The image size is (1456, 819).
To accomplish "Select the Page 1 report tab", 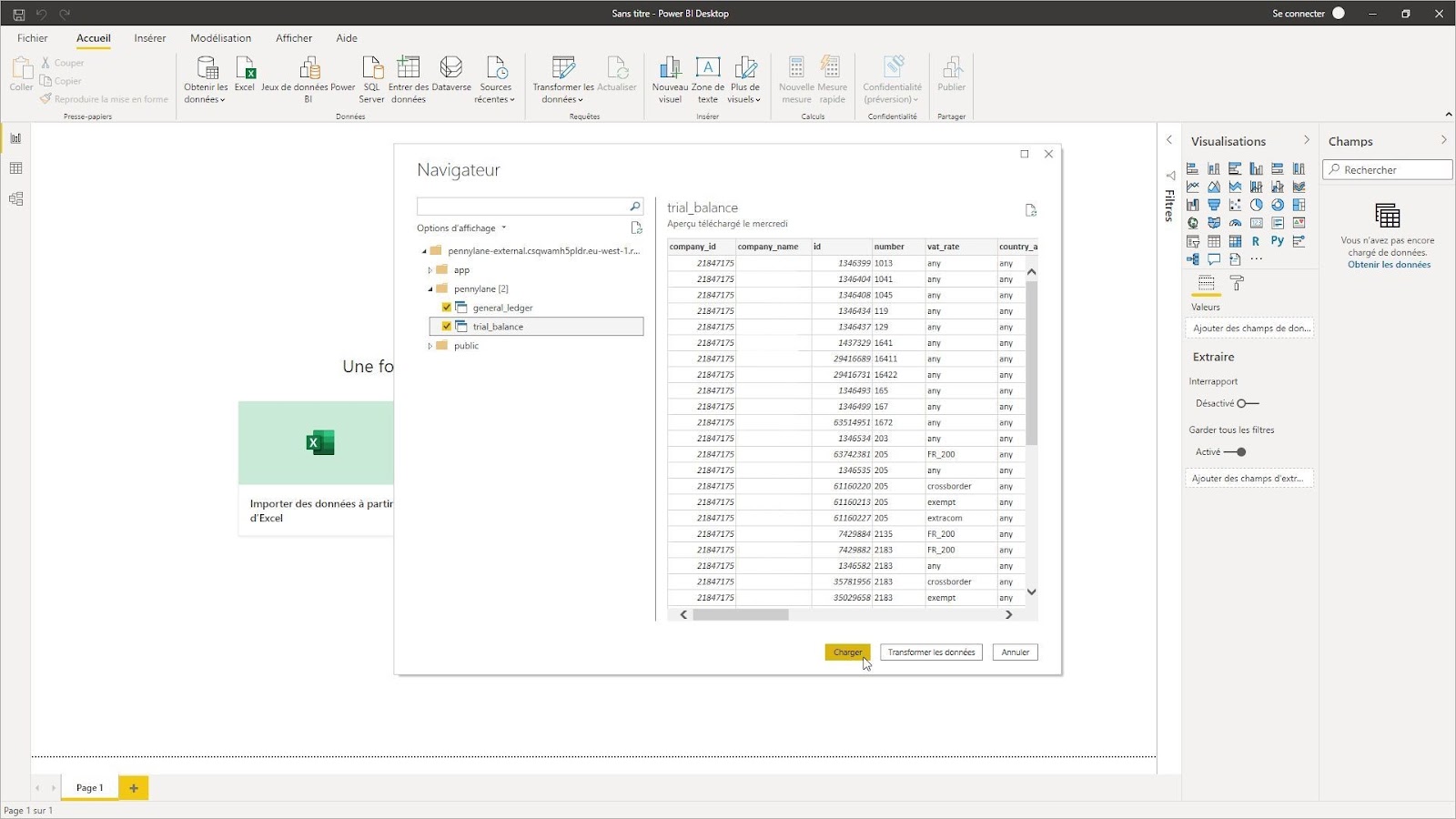I will pos(89,788).
